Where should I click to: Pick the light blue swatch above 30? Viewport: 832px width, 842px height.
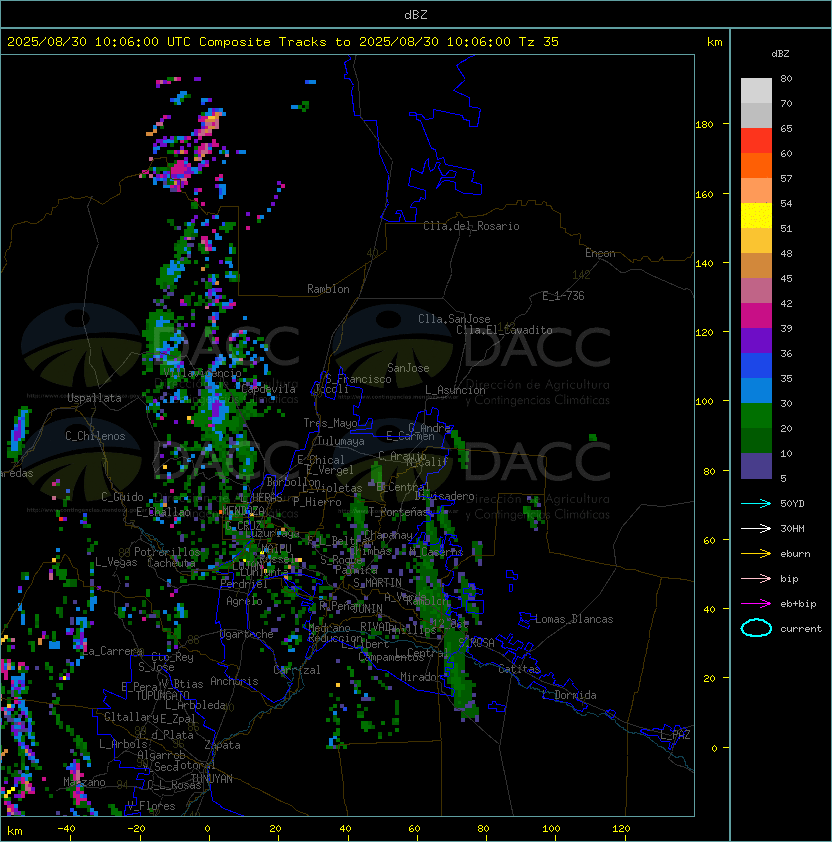click(x=756, y=390)
